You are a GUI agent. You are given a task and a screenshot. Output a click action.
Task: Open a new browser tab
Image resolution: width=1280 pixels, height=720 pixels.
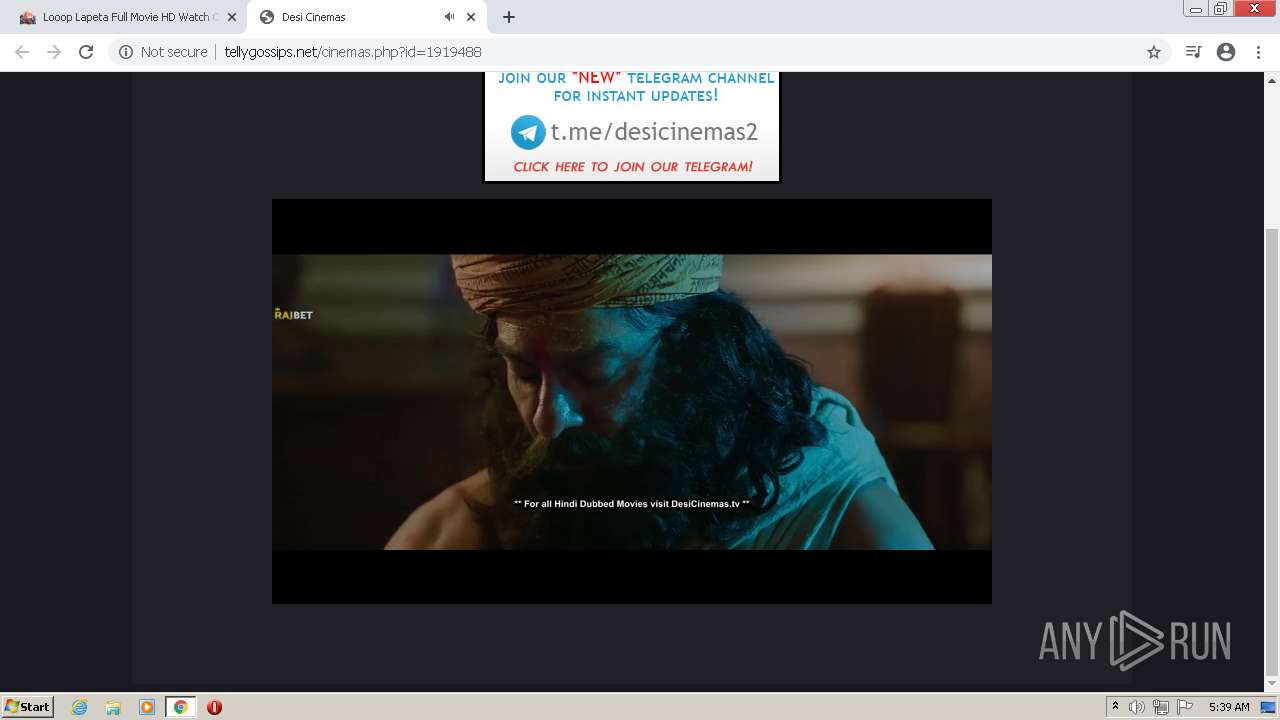click(509, 17)
